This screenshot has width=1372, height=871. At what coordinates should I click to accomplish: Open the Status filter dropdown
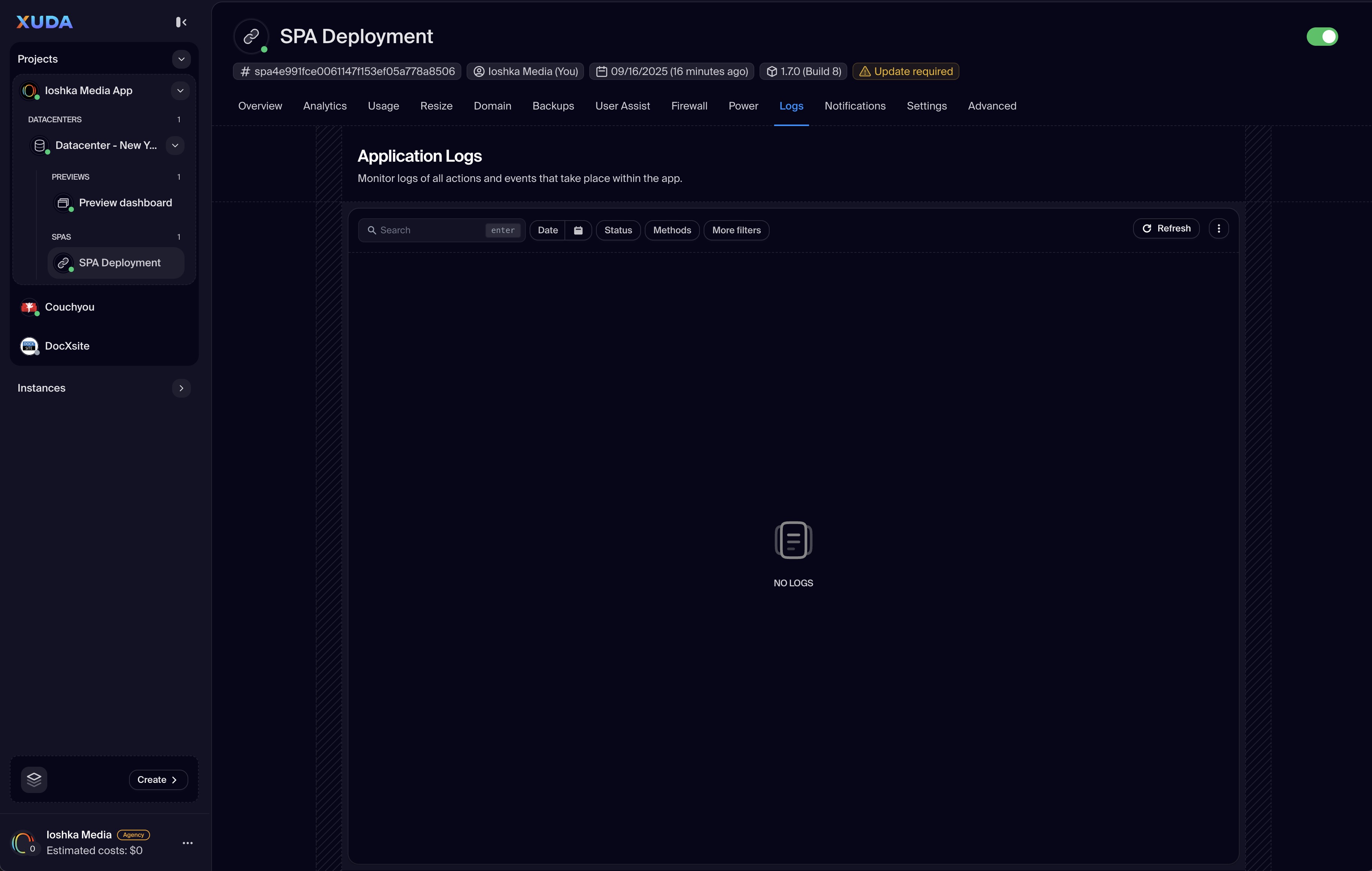click(618, 230)
